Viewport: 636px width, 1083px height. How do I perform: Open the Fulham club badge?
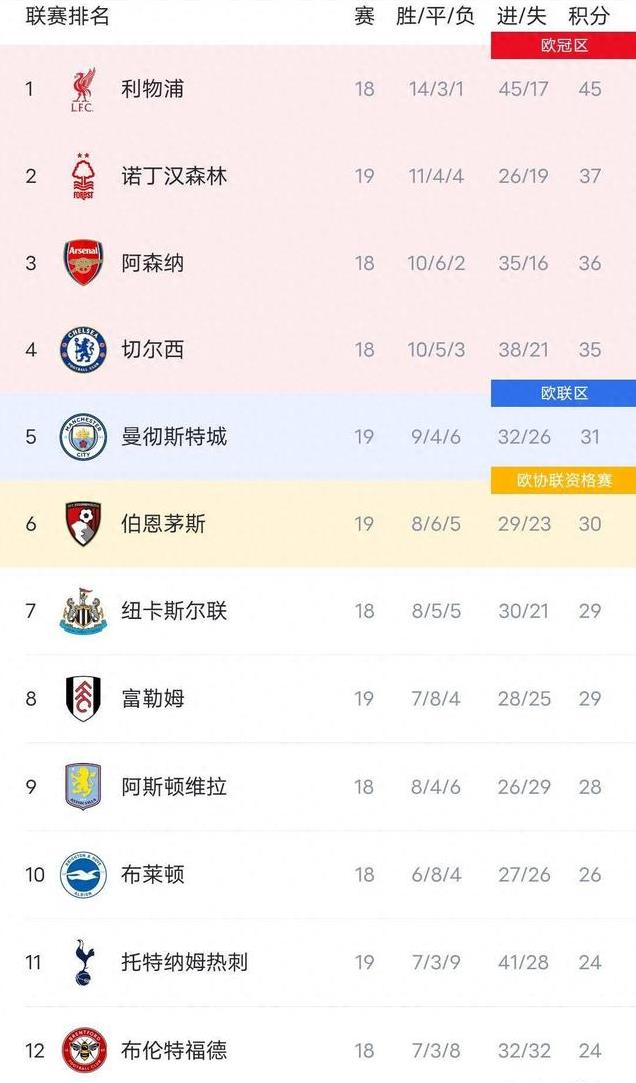click(x=83, y=698)
